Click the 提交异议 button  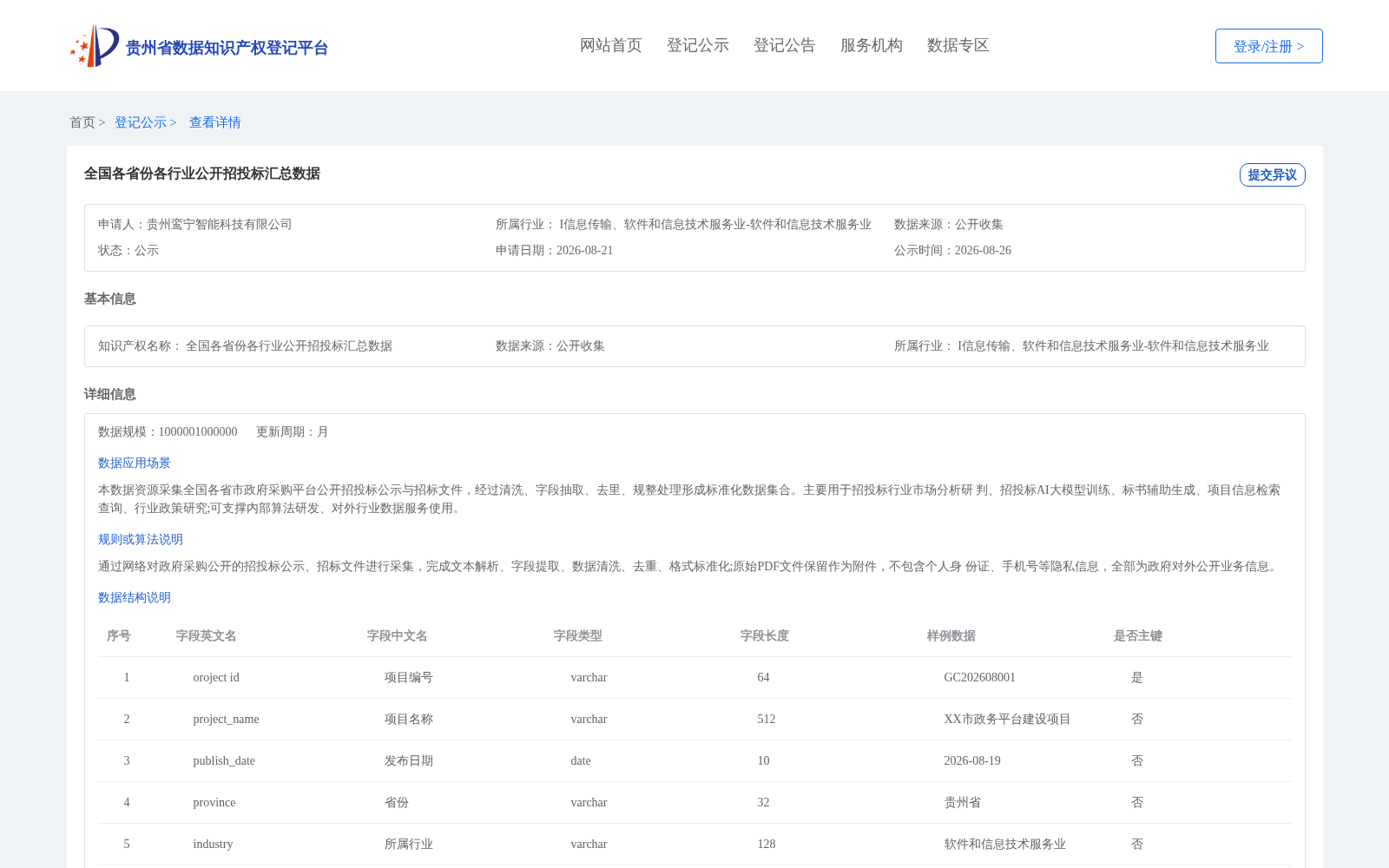(1272, 174)
